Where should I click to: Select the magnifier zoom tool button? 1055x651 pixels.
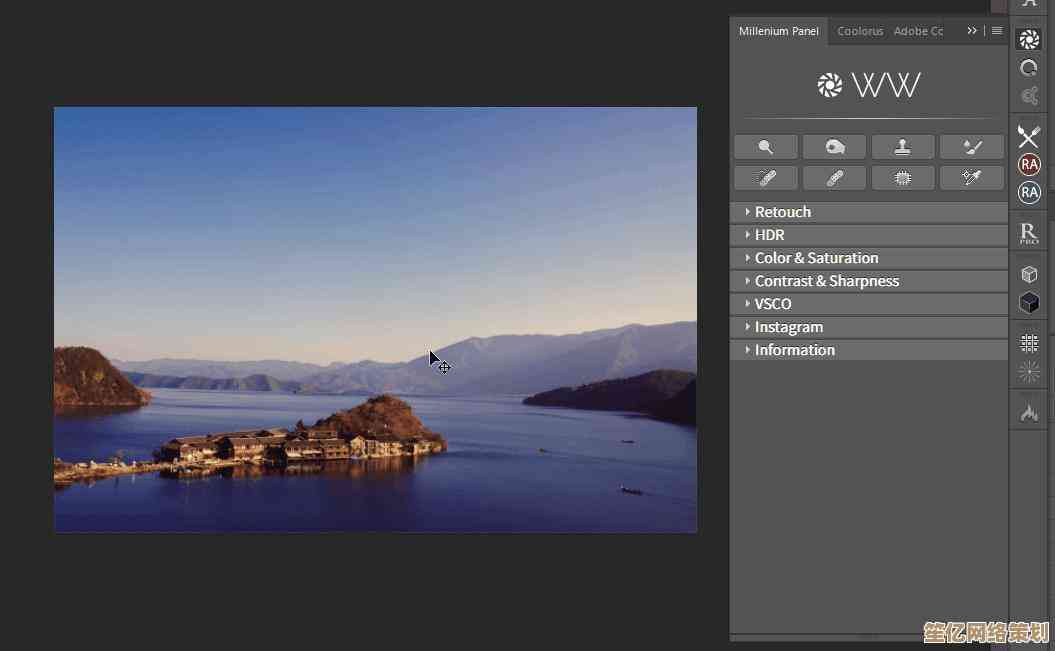point(766,147)
